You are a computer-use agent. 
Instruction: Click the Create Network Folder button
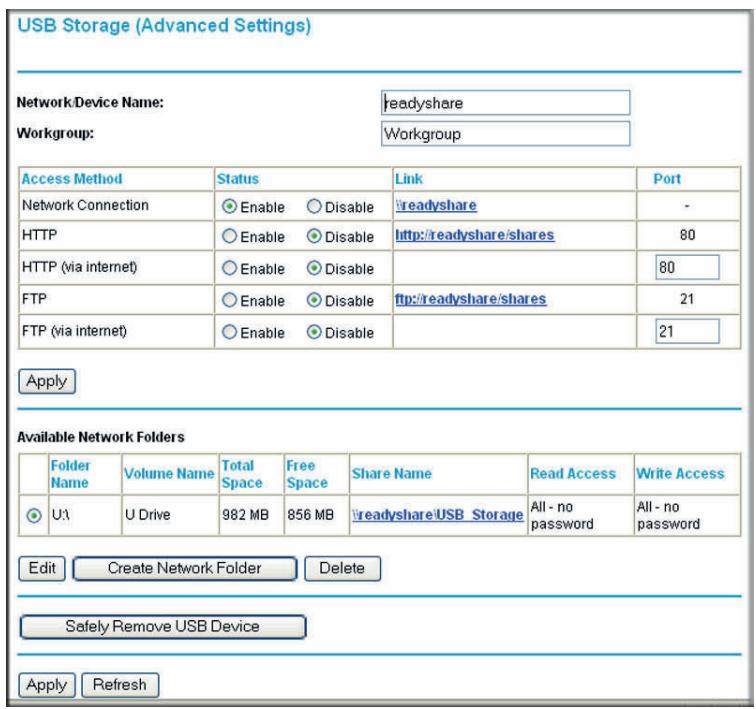(185, 568)
